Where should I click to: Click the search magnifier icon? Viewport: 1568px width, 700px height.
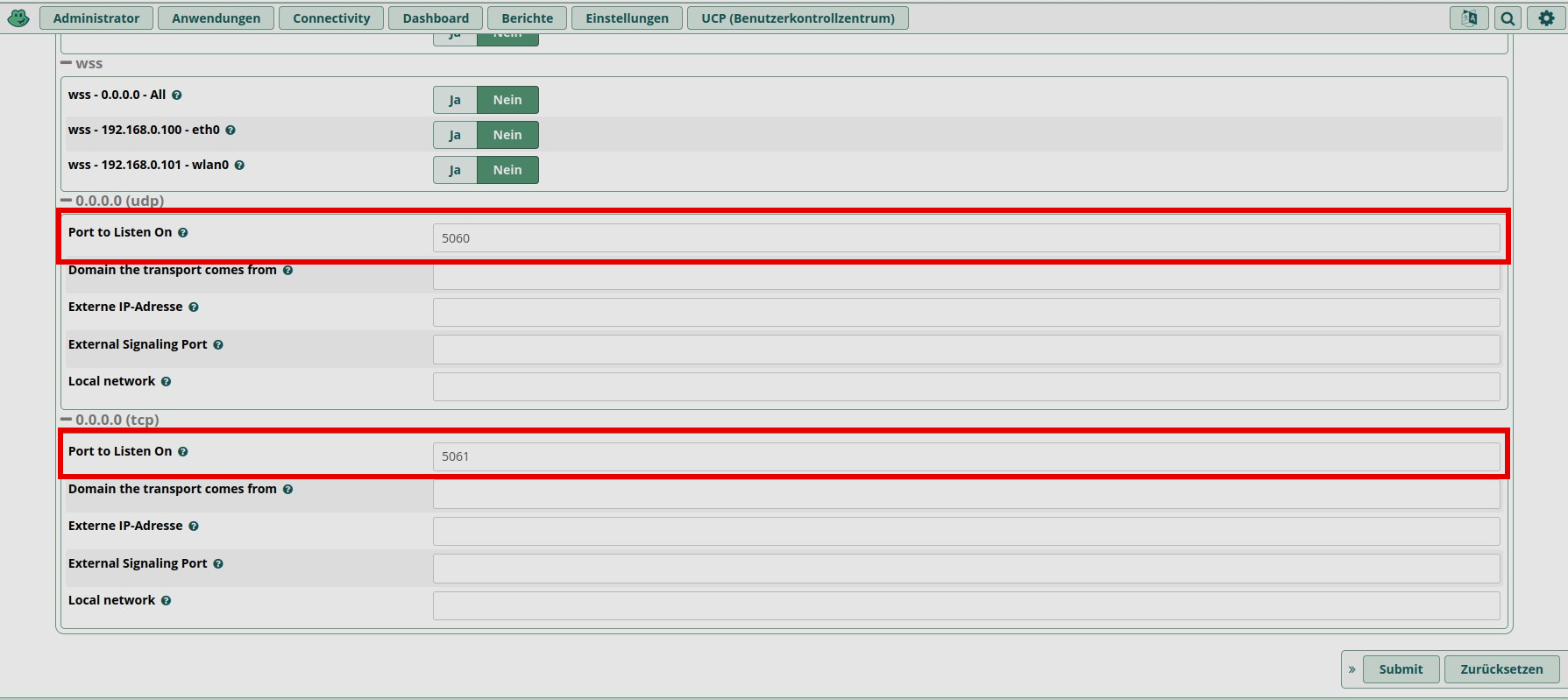click(1508, 18)
